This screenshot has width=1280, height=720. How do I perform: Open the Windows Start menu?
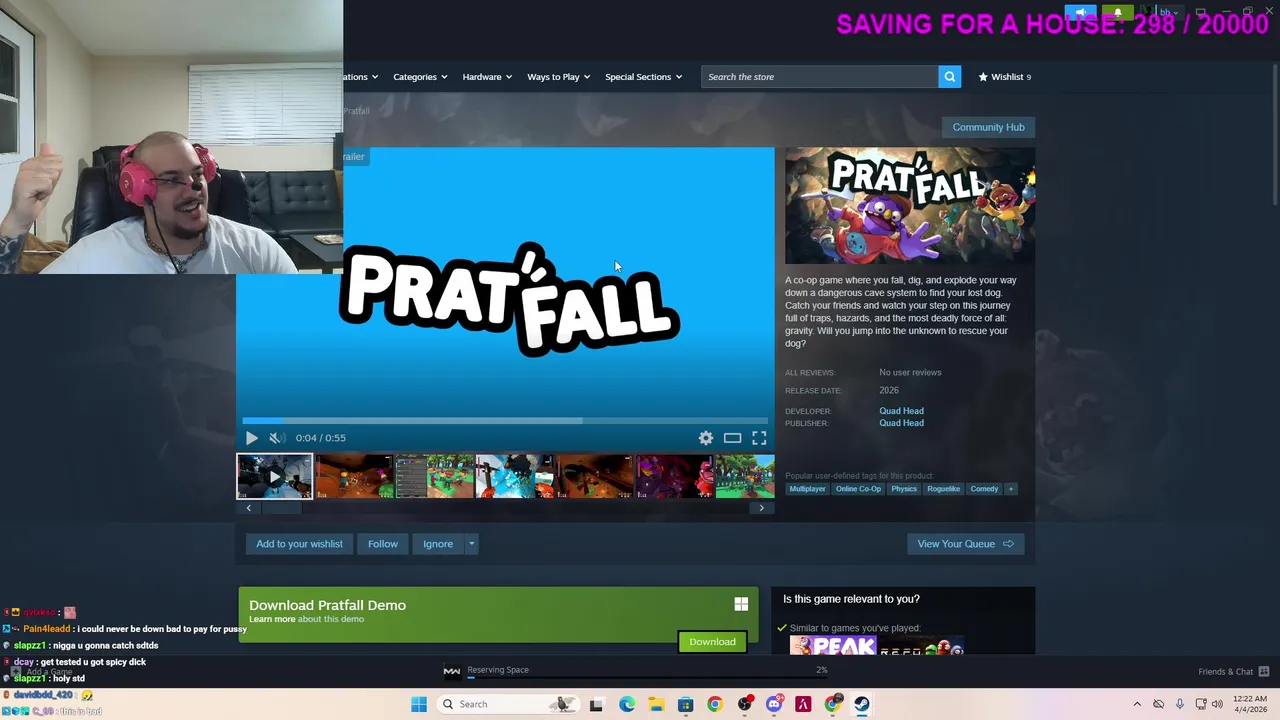[x=419, y=704]
